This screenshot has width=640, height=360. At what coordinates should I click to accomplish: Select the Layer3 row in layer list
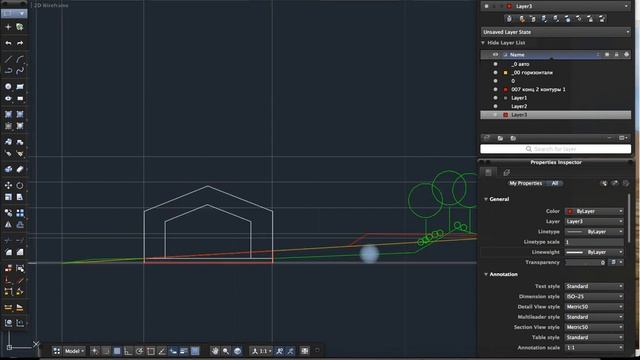coord(556,115)
